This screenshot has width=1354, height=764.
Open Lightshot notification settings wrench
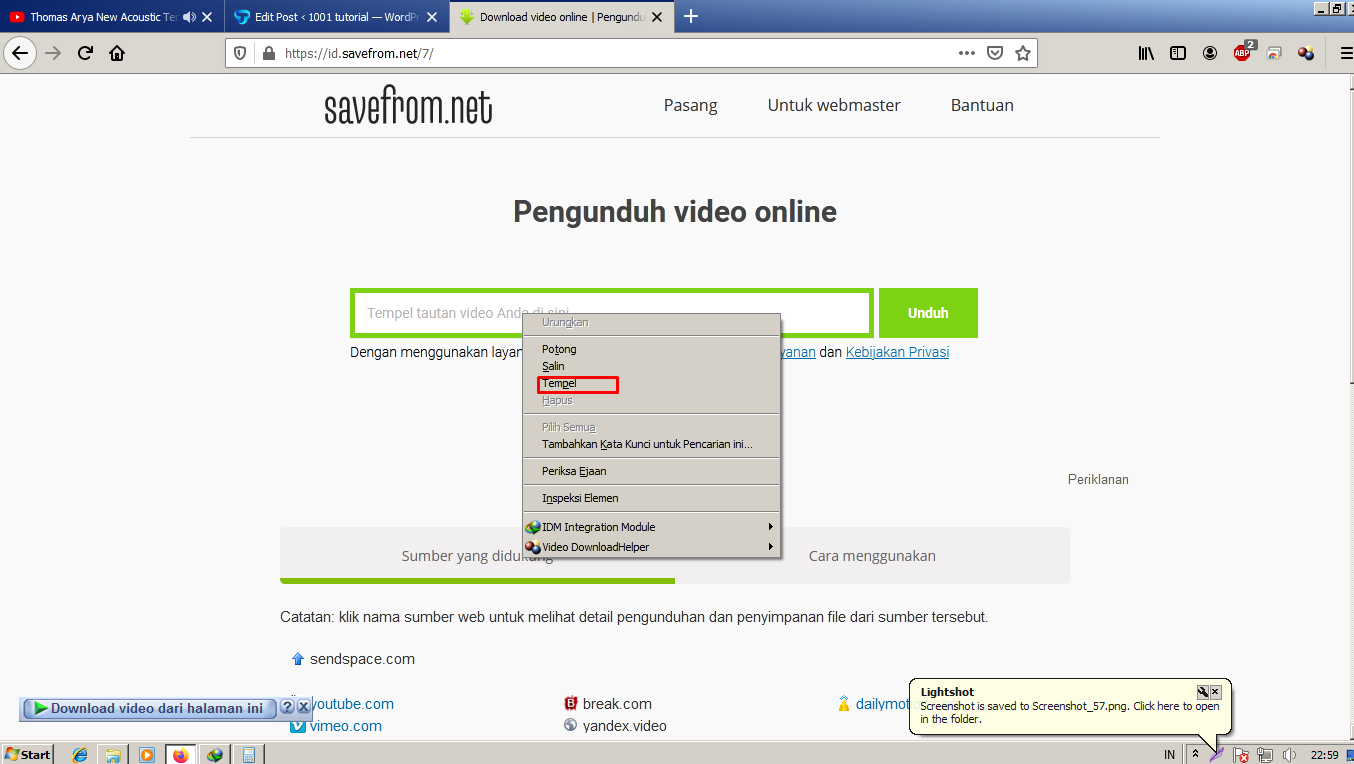point(1203,692)
